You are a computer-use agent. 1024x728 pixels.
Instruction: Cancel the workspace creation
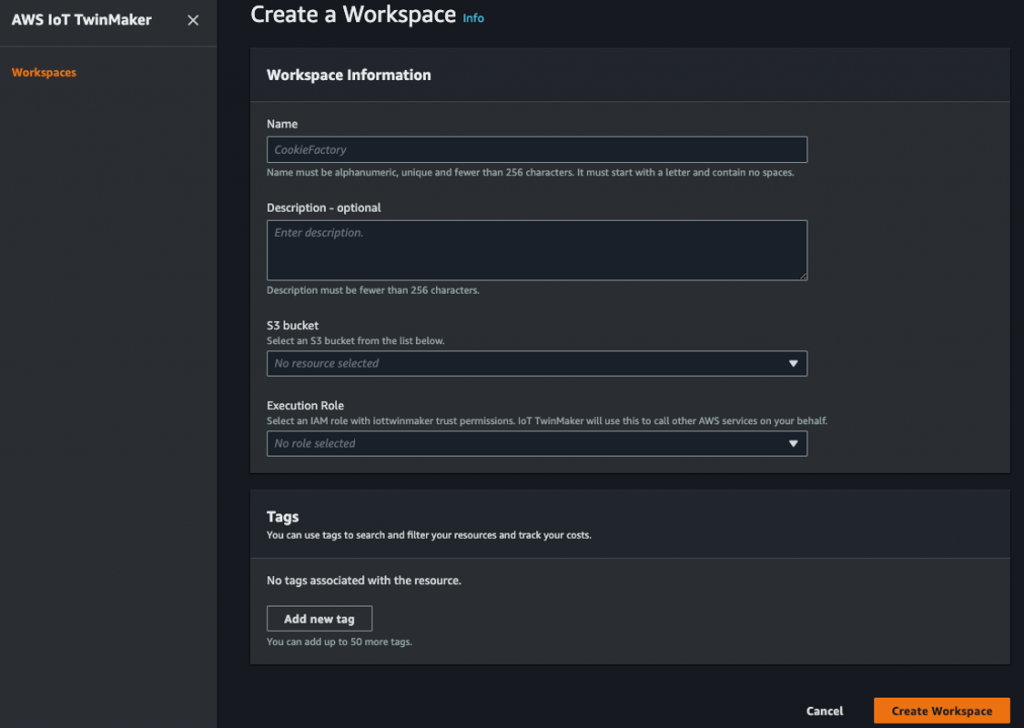(x=824, y=710)
